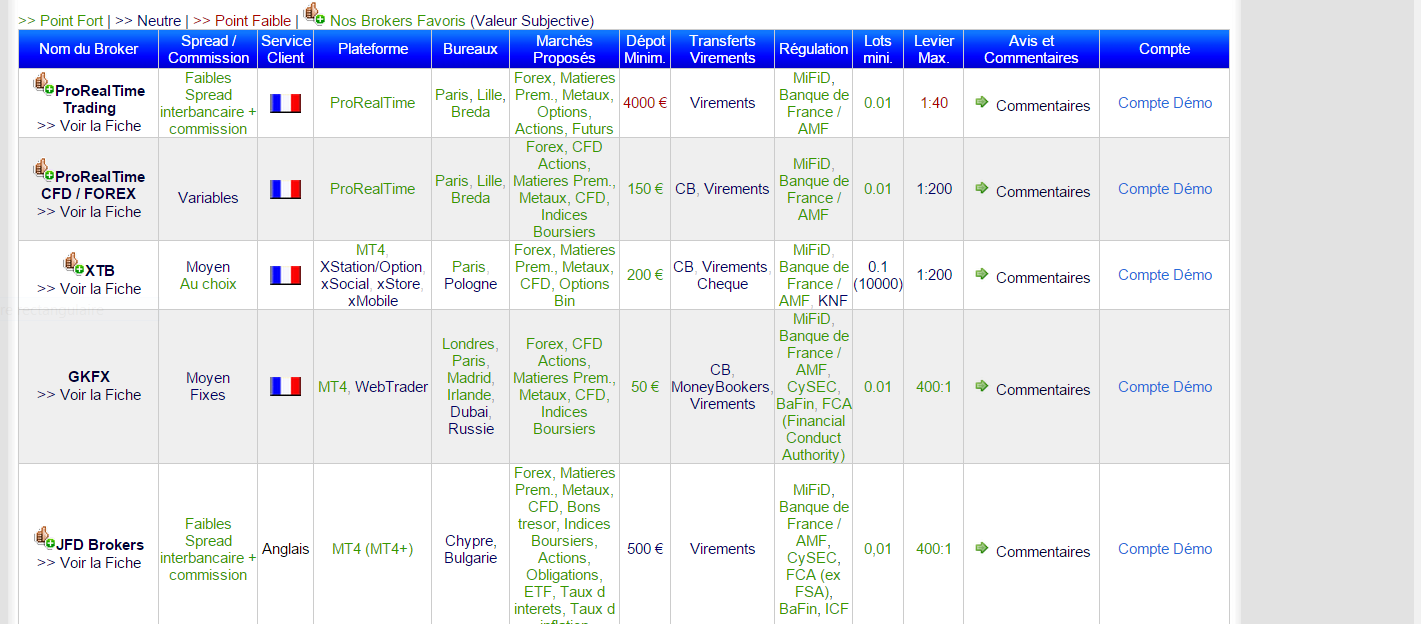The height and width of the screenshot is (624, 1421).
Task: Click green arrow in XTB comments cell
Action: [981, 274]
